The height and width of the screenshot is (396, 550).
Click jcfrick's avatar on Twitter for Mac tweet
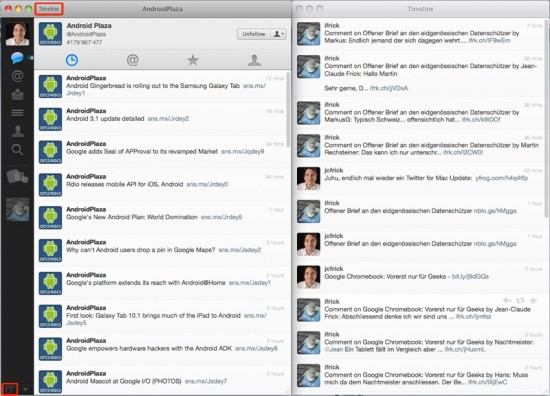pos(308,179)
